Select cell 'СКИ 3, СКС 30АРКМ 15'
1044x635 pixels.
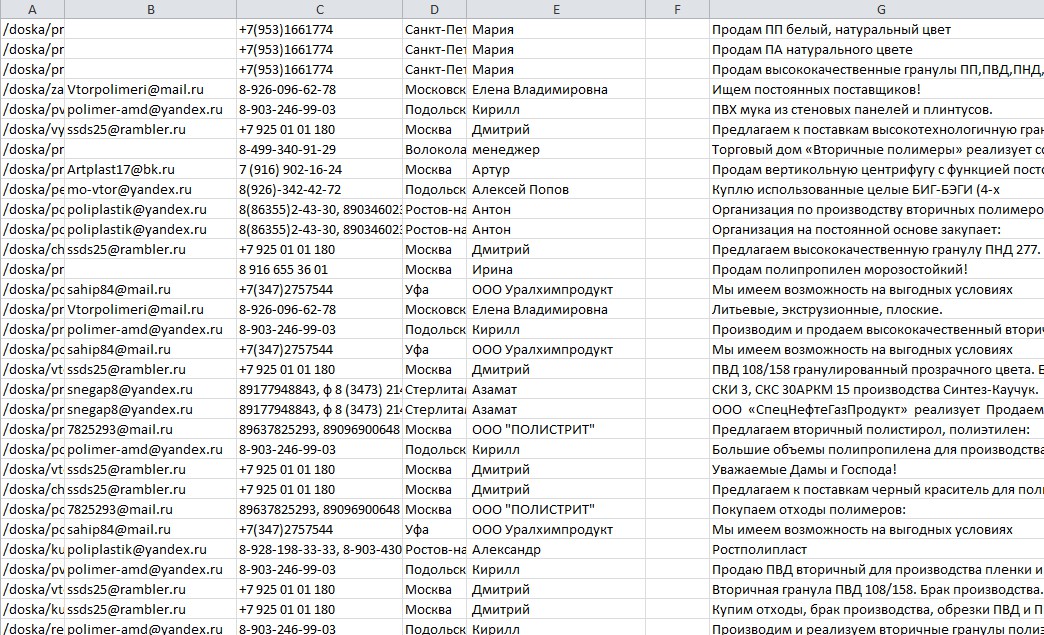(x=877, y=389)
